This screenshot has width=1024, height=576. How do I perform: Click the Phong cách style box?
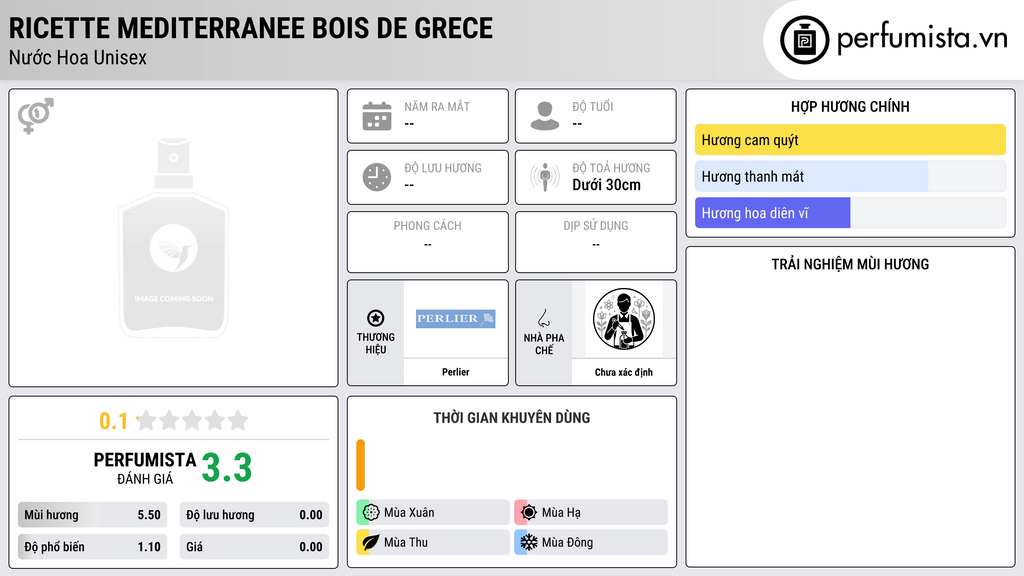[428, 242]
